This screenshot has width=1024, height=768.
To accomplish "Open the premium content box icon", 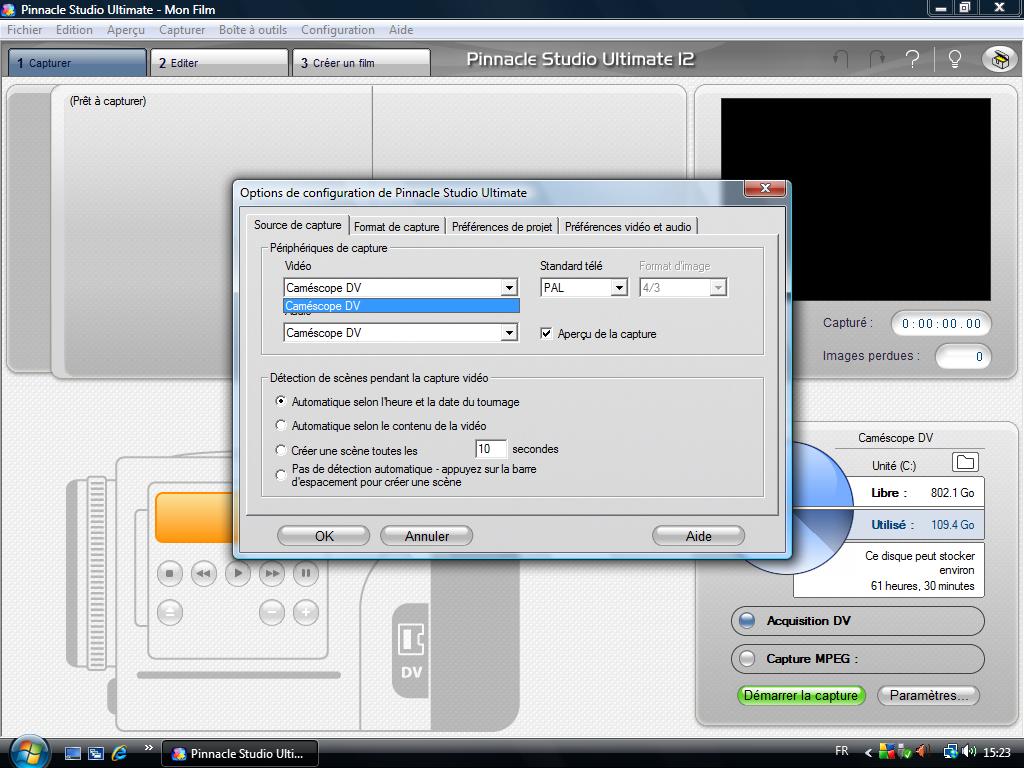I will click(999, 59).
